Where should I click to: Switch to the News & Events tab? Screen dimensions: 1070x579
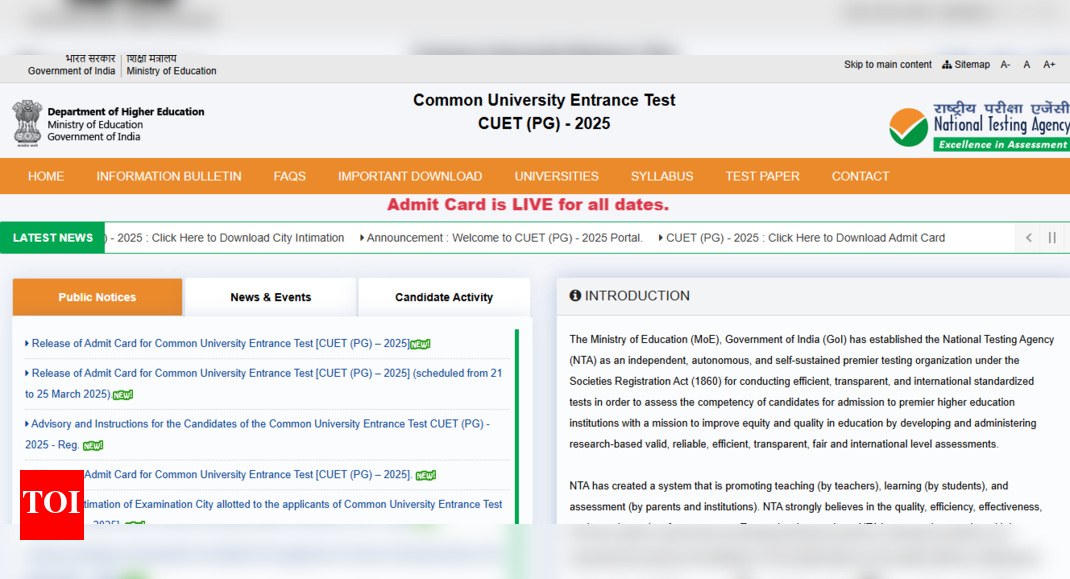point(271,297)
